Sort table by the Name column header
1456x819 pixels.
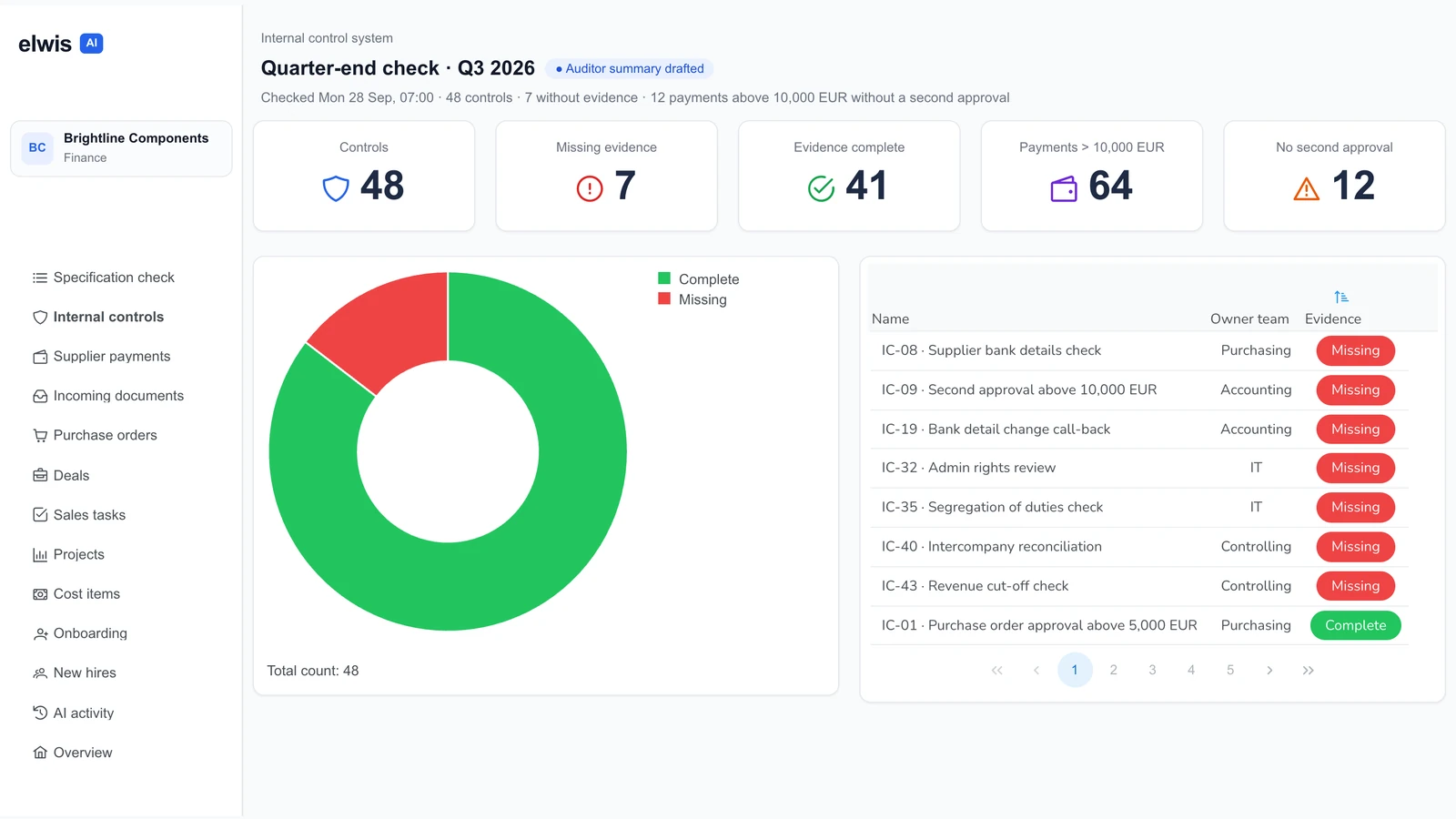point(890,318)
